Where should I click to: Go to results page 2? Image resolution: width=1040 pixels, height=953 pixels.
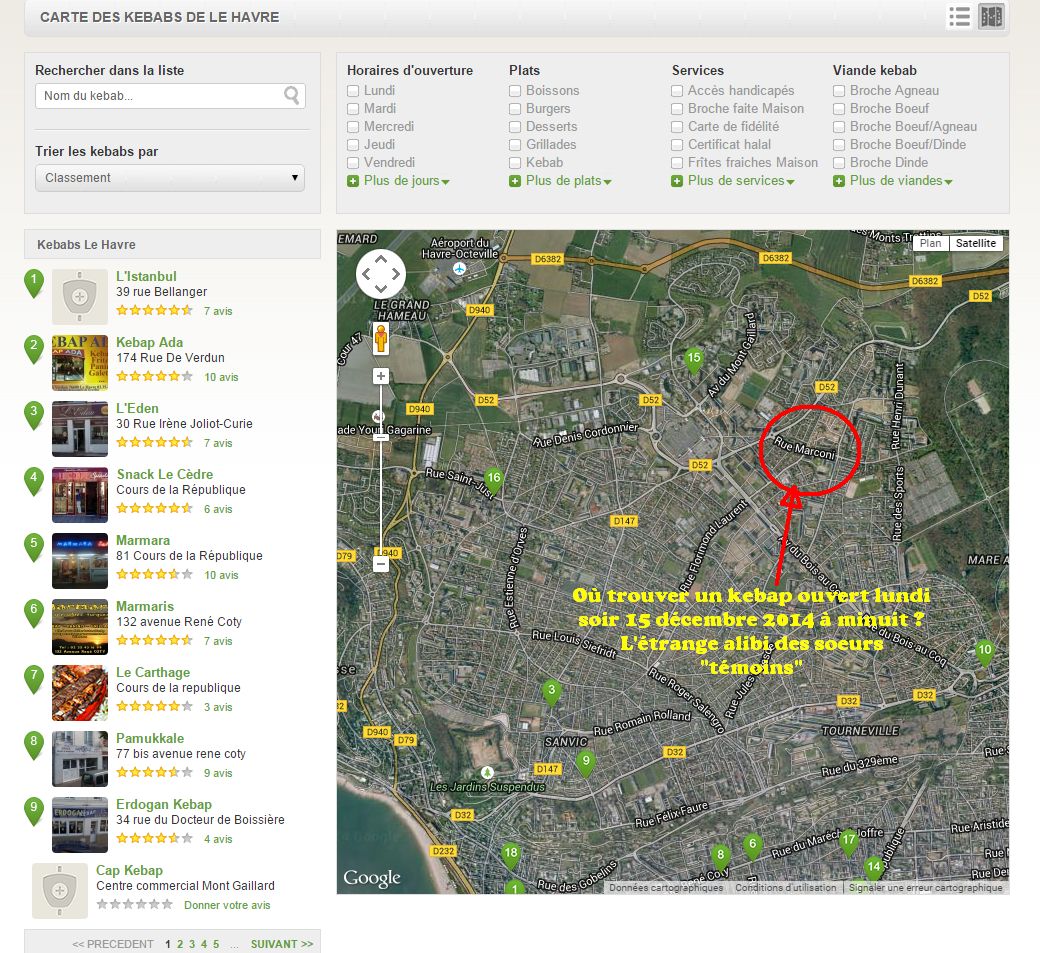[x=180, y=944]
